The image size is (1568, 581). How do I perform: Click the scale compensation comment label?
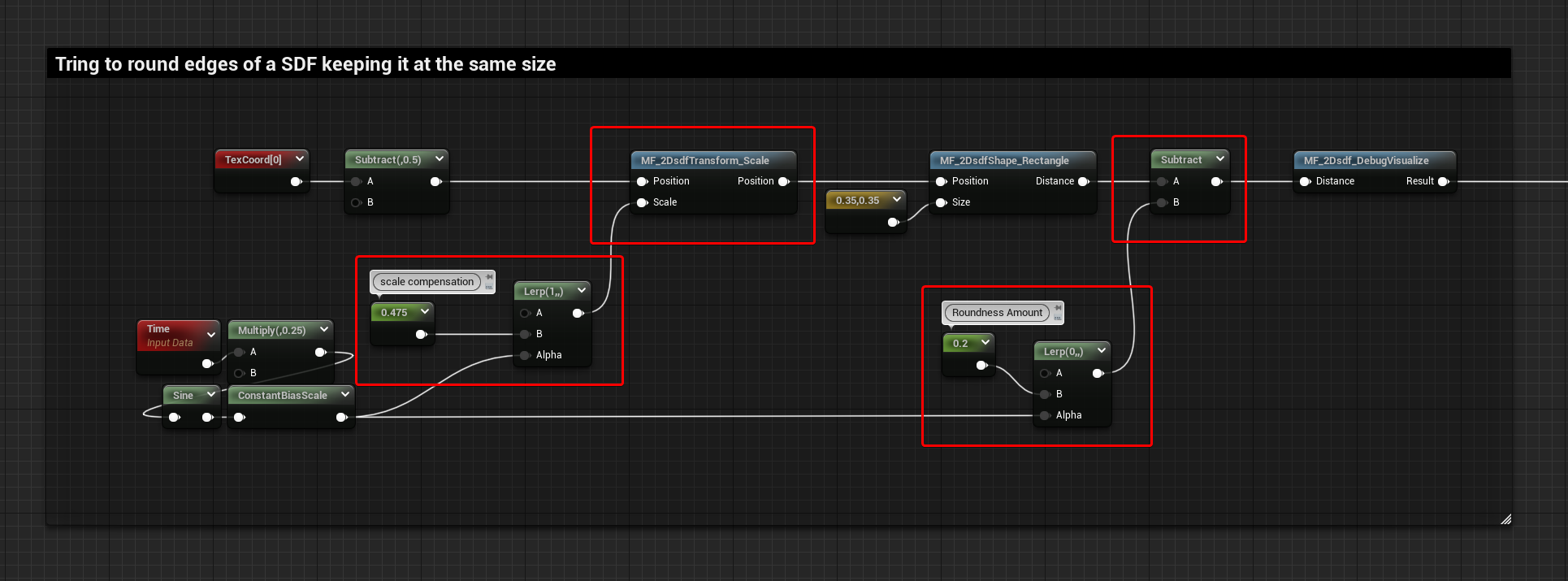(427, 281)
